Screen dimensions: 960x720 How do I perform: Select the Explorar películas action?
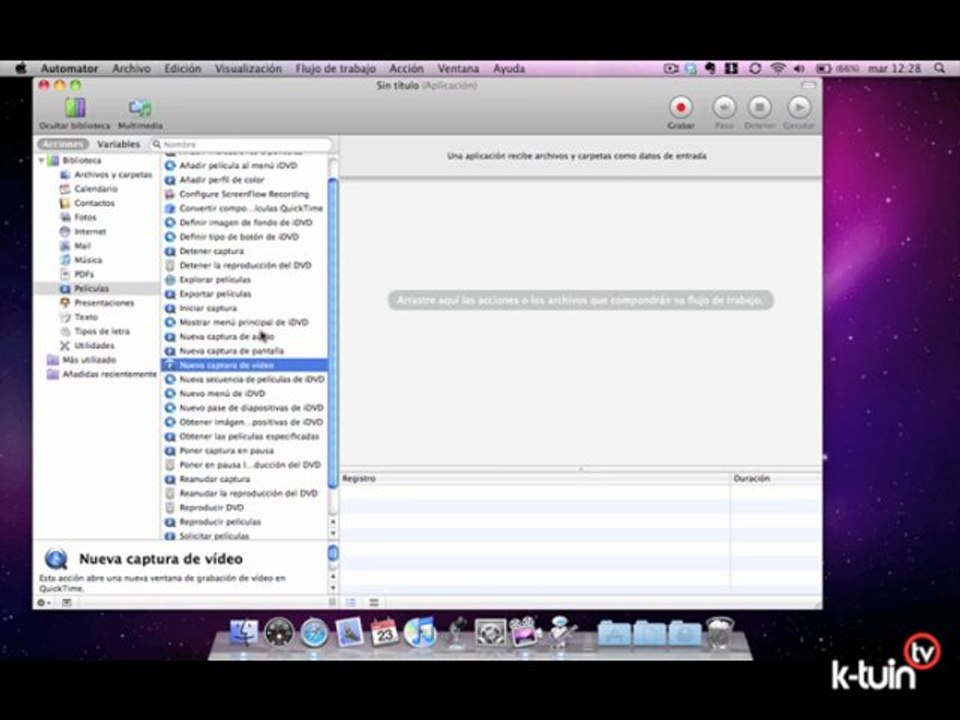(x=215, y=279)
